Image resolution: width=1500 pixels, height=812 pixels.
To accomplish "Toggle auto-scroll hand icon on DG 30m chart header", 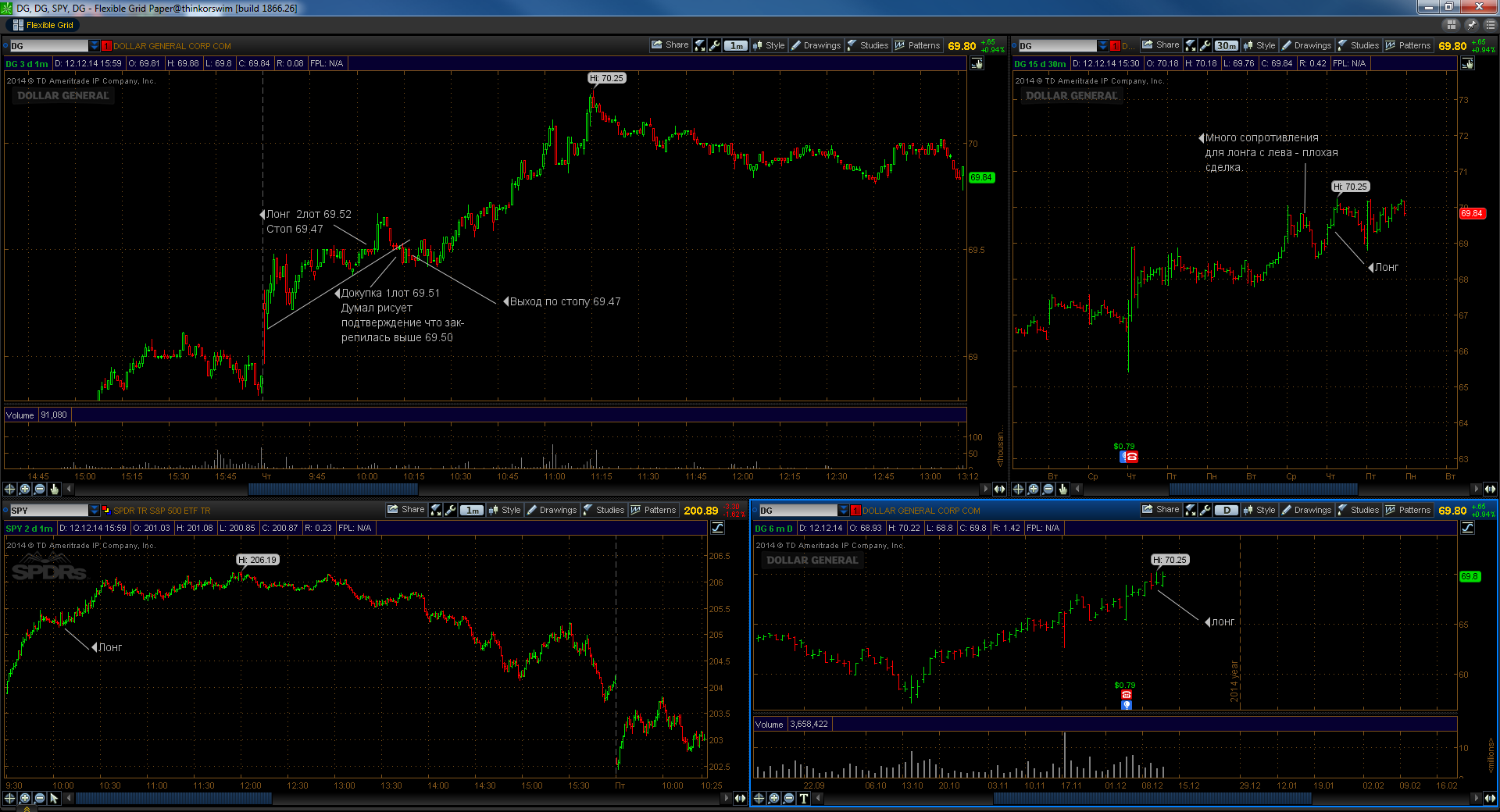I will click(1468, 63).
